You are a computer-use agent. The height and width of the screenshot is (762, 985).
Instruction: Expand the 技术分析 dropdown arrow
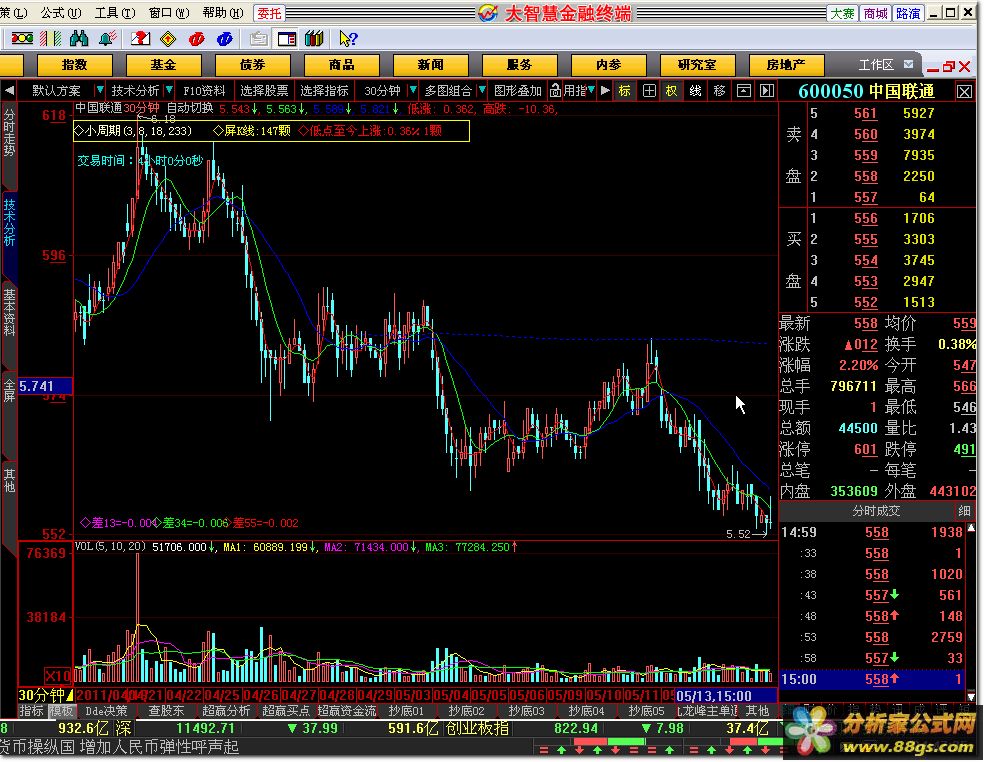pos(169,91)
